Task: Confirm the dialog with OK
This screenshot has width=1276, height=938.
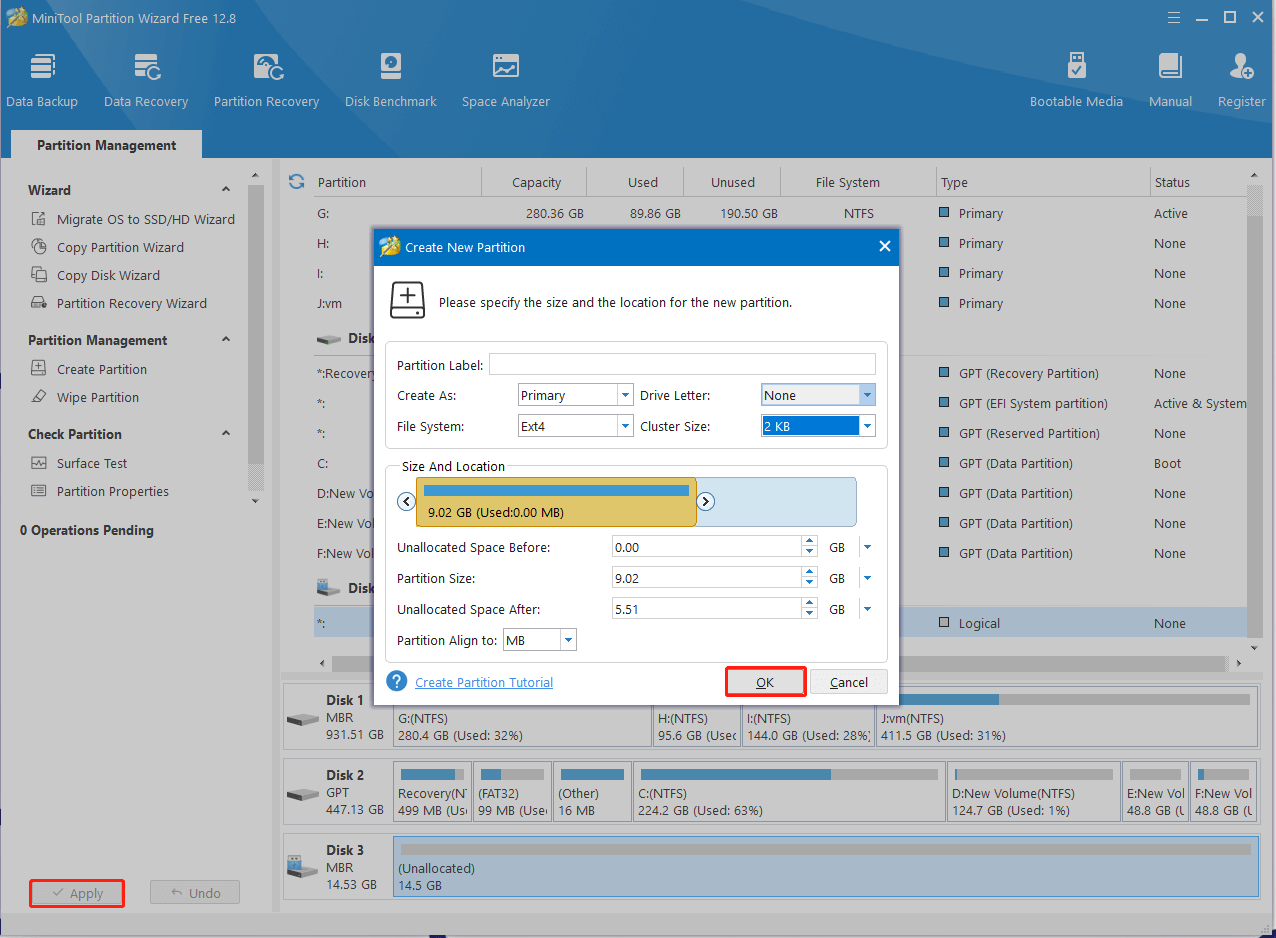Action: (x=765, y=682)
